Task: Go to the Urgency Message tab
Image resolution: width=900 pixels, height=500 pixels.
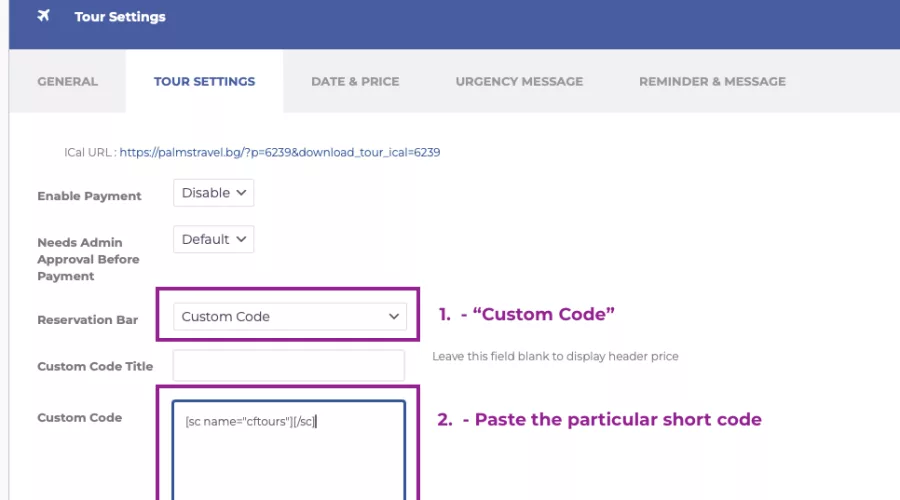Action: point(519,82)
